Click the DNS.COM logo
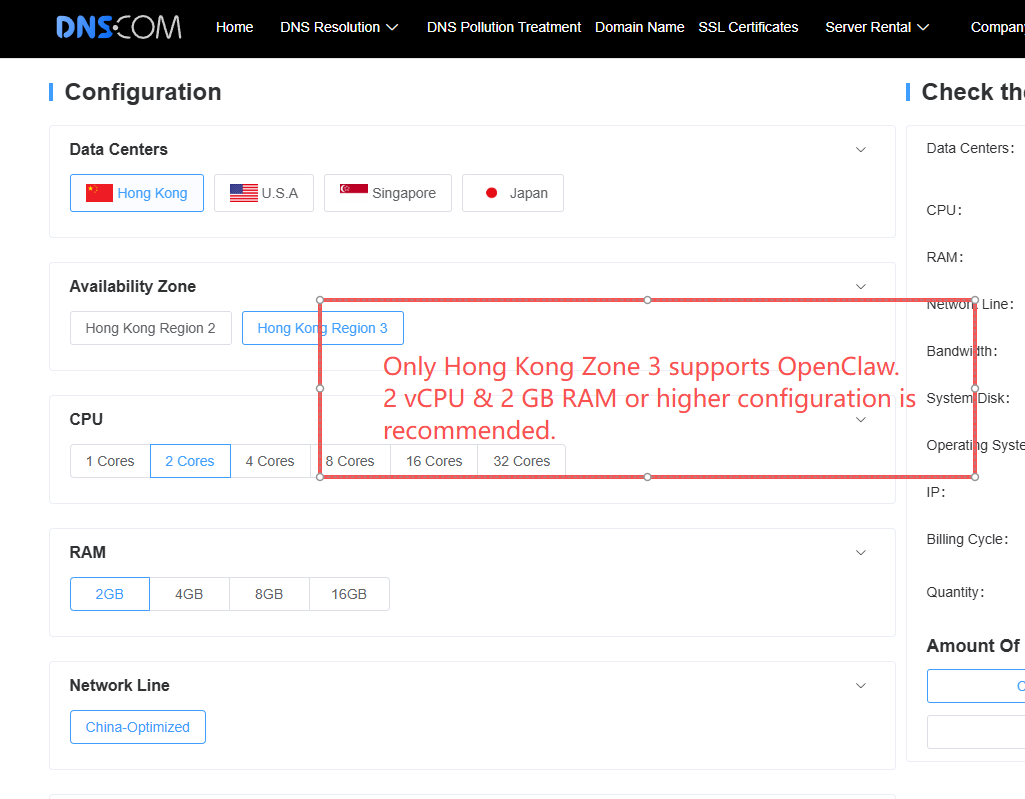This screenshot has height=799, width=1025. (x=118, y=27)
